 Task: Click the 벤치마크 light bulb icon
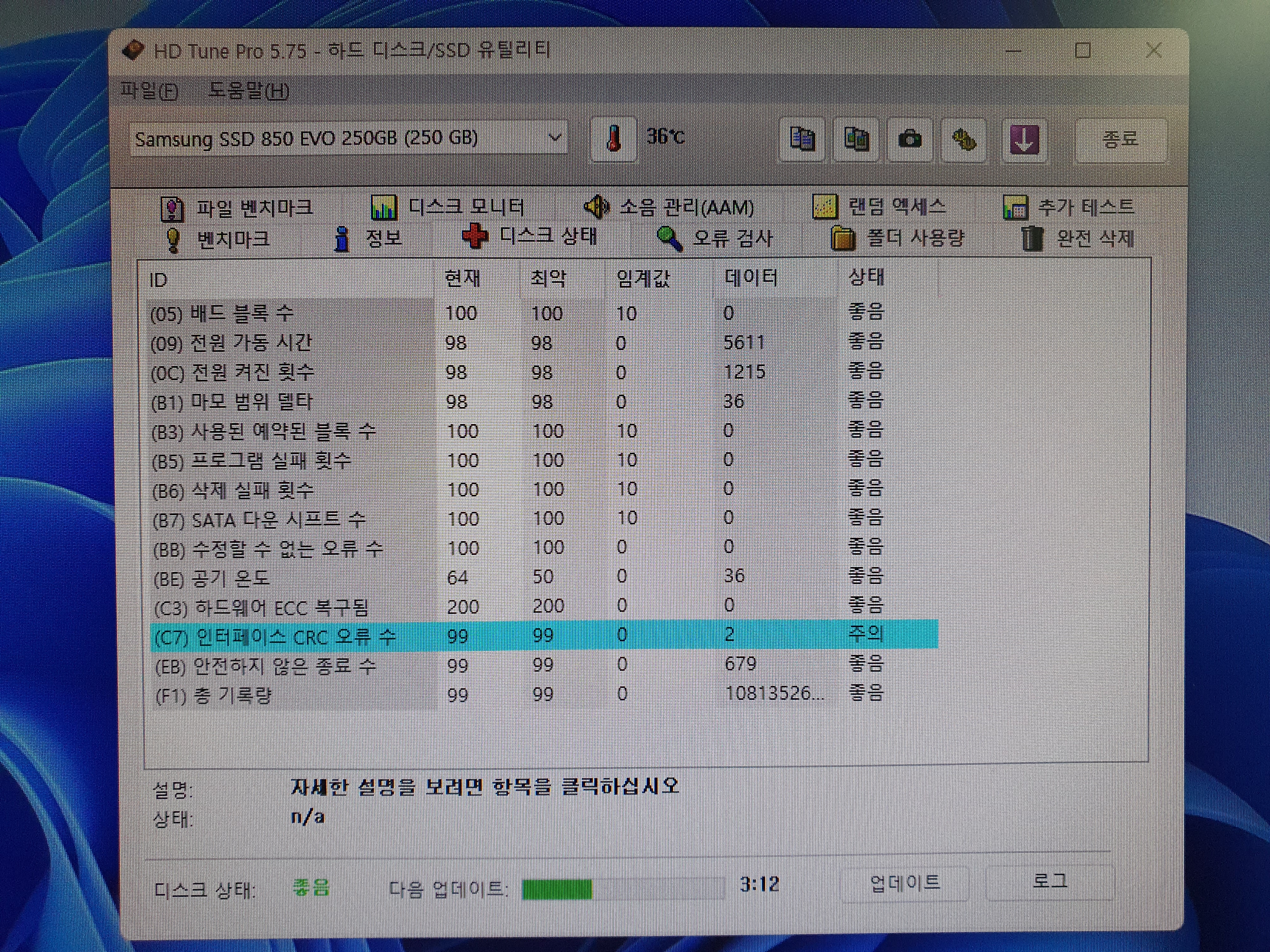pos(172,240)
